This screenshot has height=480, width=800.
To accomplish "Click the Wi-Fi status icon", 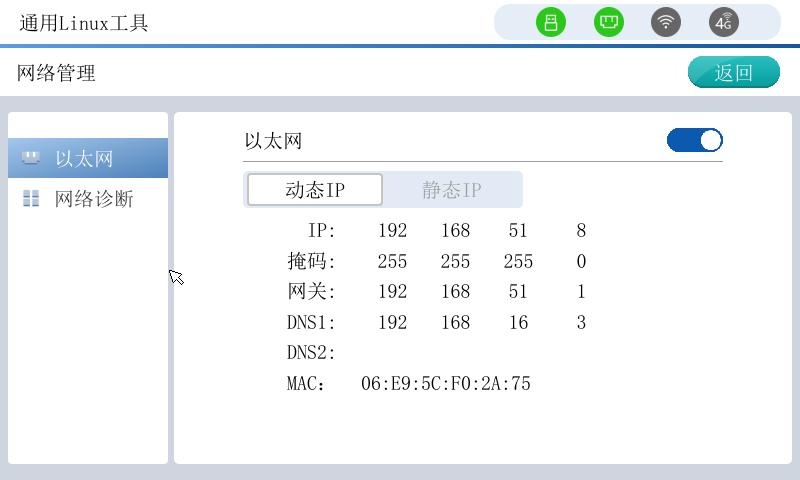I will click(x=666, y=22).
